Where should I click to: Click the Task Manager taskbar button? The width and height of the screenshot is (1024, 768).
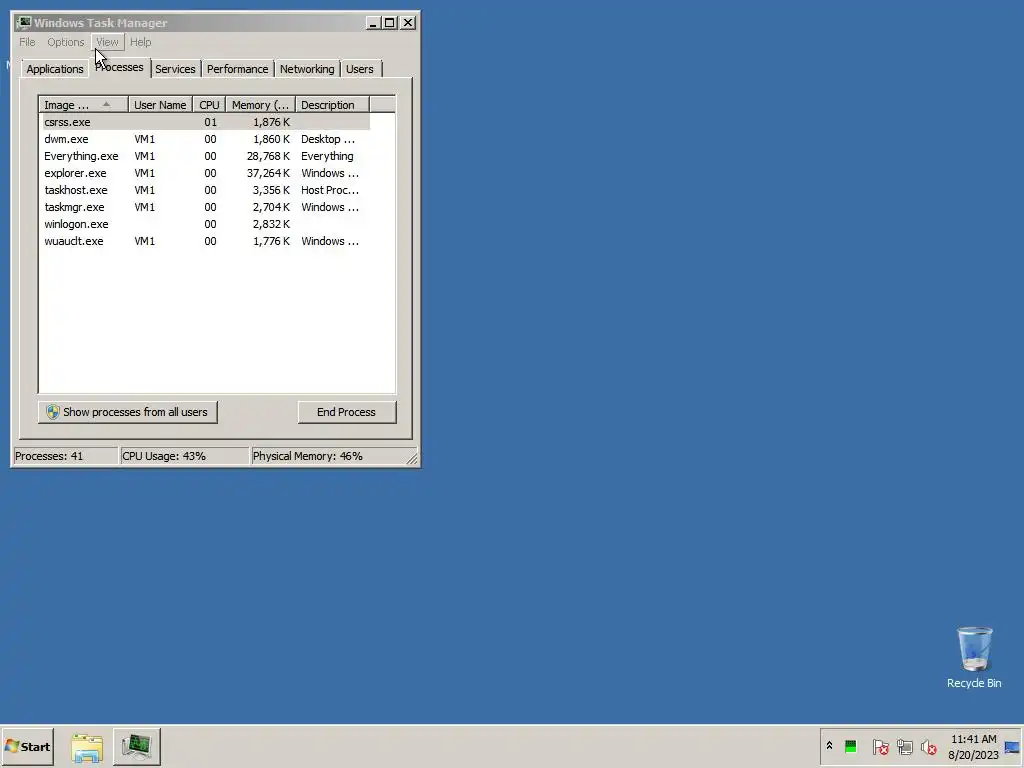pos(136,747)
